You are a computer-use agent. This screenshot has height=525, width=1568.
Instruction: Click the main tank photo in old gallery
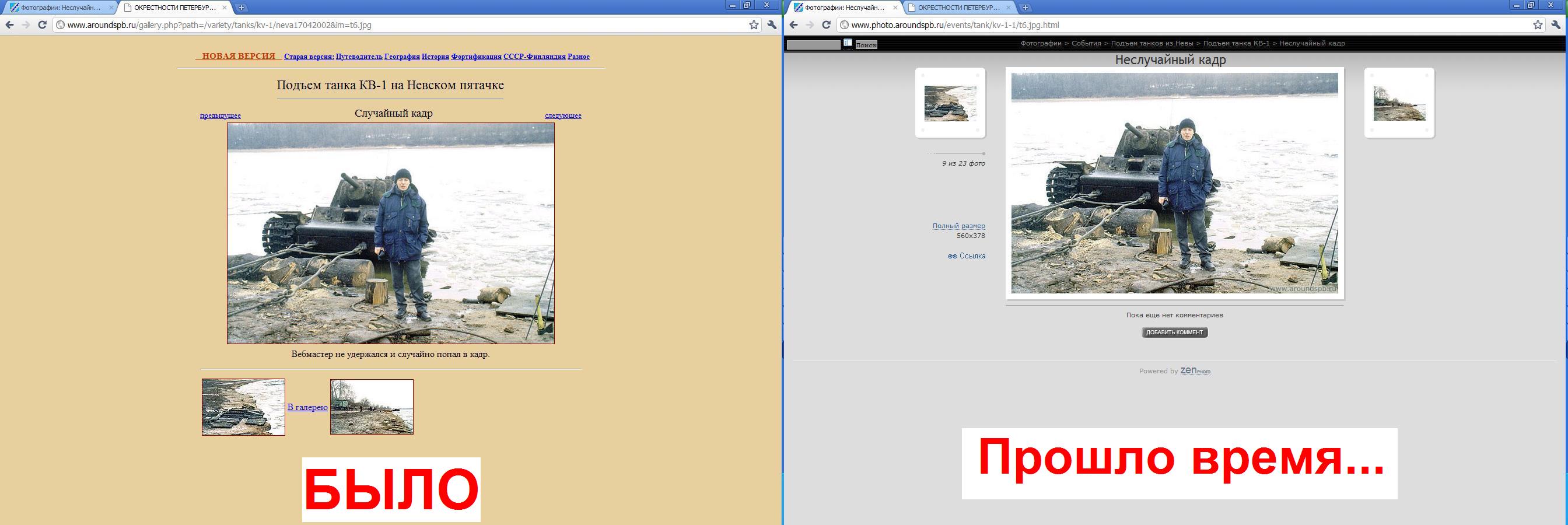(x=391, y=233)
